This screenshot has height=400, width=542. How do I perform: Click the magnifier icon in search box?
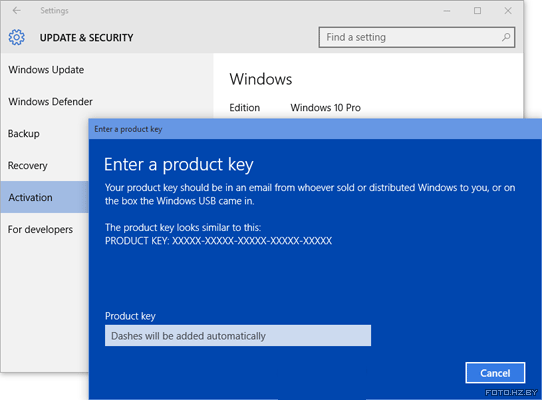tap(506, 37)
